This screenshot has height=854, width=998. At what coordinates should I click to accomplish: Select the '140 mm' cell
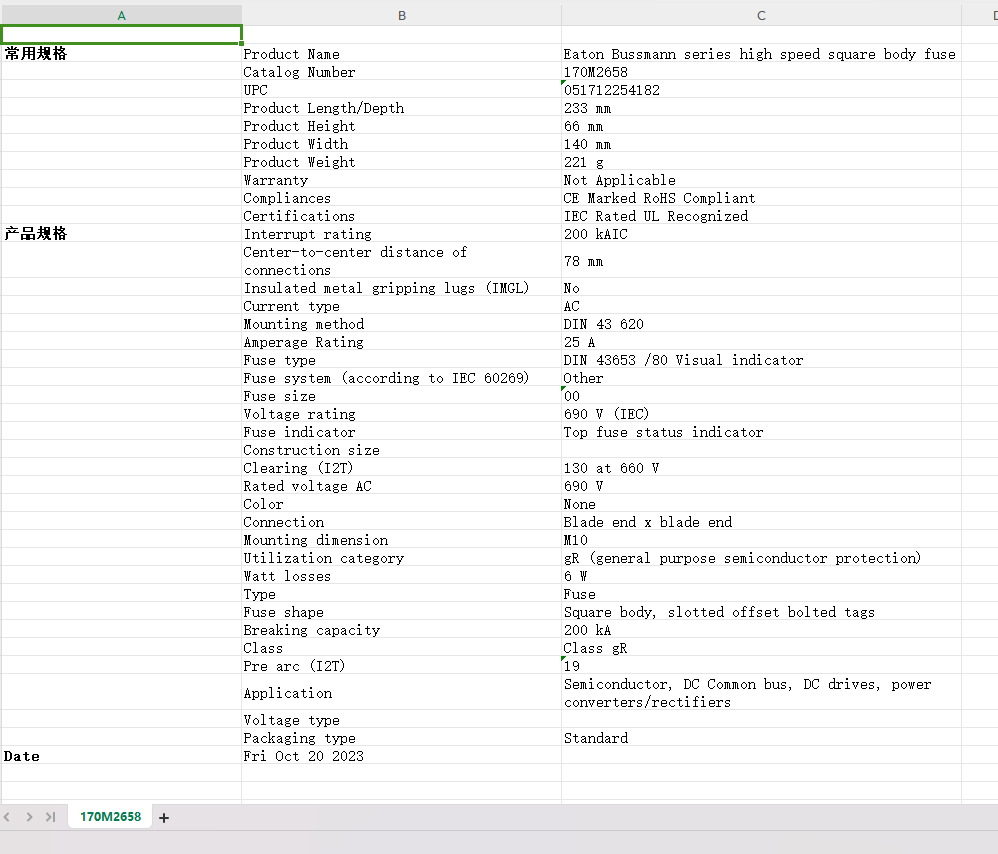(x=761, y=144)
